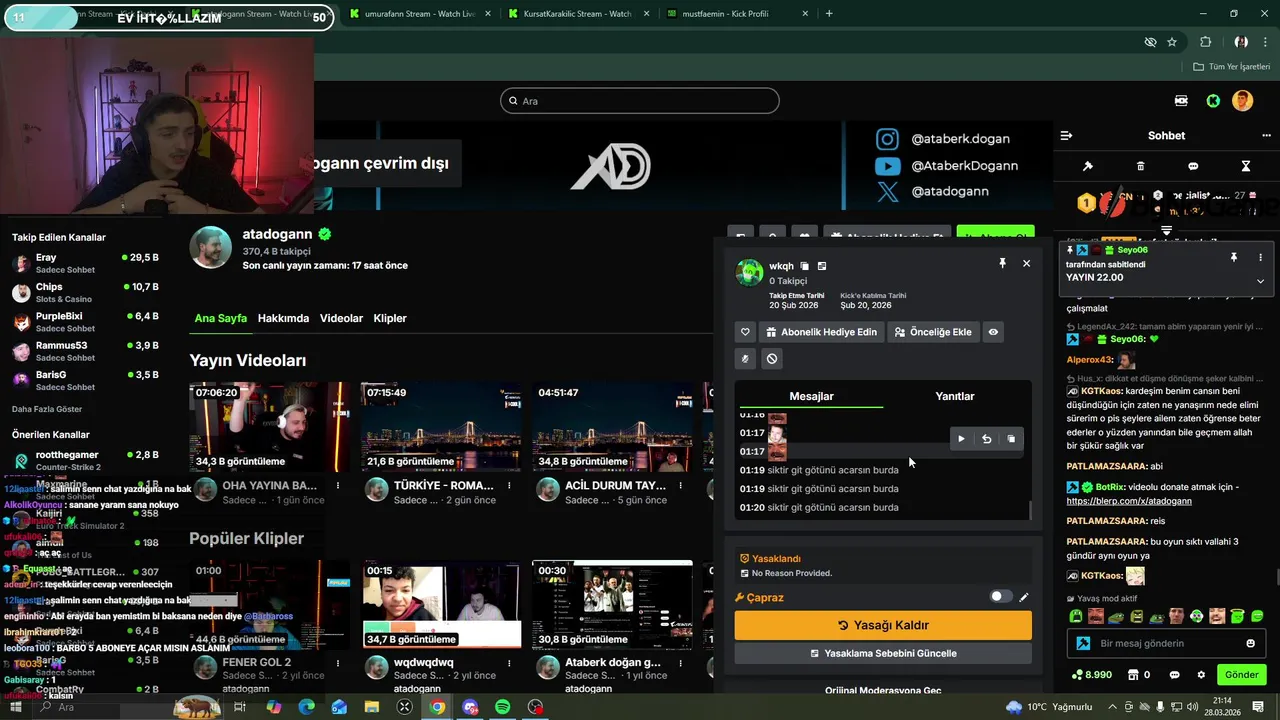The image size is (1280, 720).
Task: Collapse the Sohbet chat panel
Action: point(1066,136)
